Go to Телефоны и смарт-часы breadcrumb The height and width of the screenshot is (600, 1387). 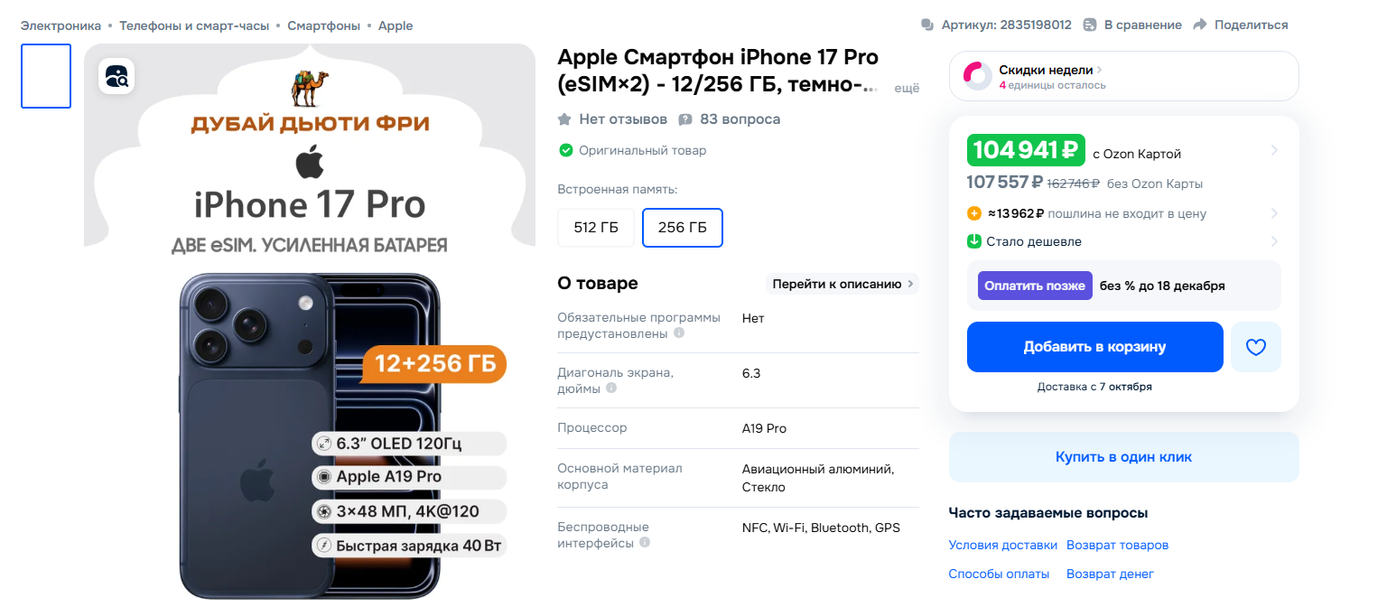pyautogui.click(x=194, y=26)
